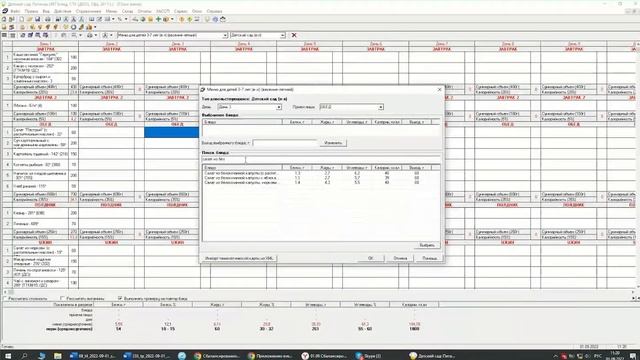Uncheck Выполнять проверку на повтор блюд
Image resolution: width=640 pixels, height=360 pixels.
pyautogui.click(x=120, y=298)
